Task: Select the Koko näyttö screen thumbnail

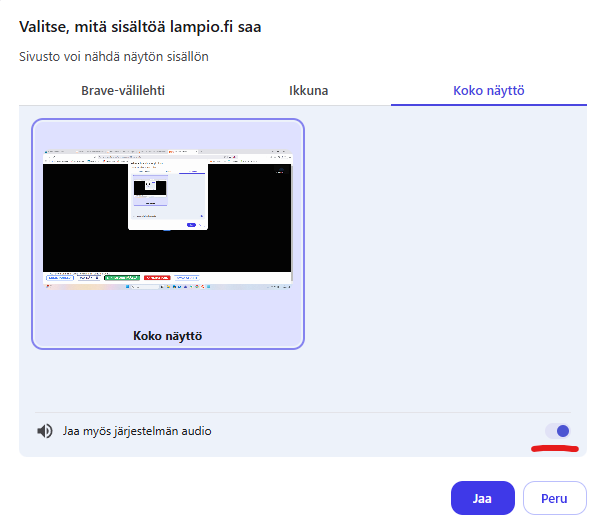Action: (168, 234)
